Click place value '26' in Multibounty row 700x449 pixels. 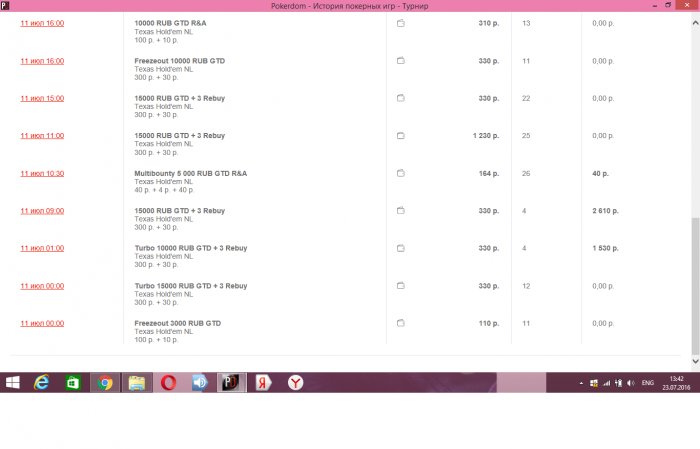tap(526, 173)
